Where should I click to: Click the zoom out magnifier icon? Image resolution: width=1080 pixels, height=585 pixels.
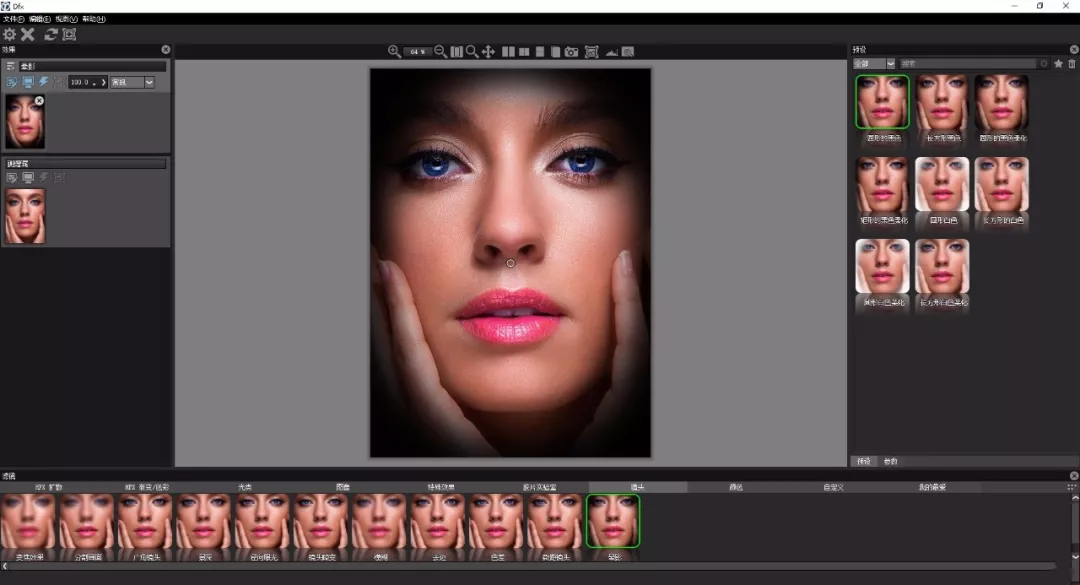tap(440, 52)
